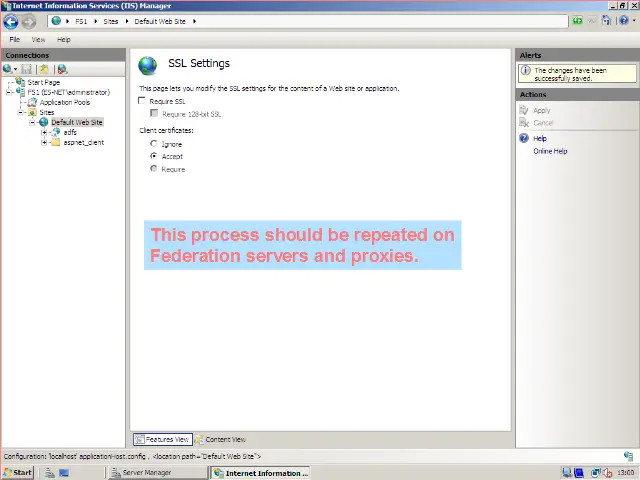Click the blue Help question-mark icon in Actions
The height and width of the screenshot is (480, 640).
coord(524,138)
